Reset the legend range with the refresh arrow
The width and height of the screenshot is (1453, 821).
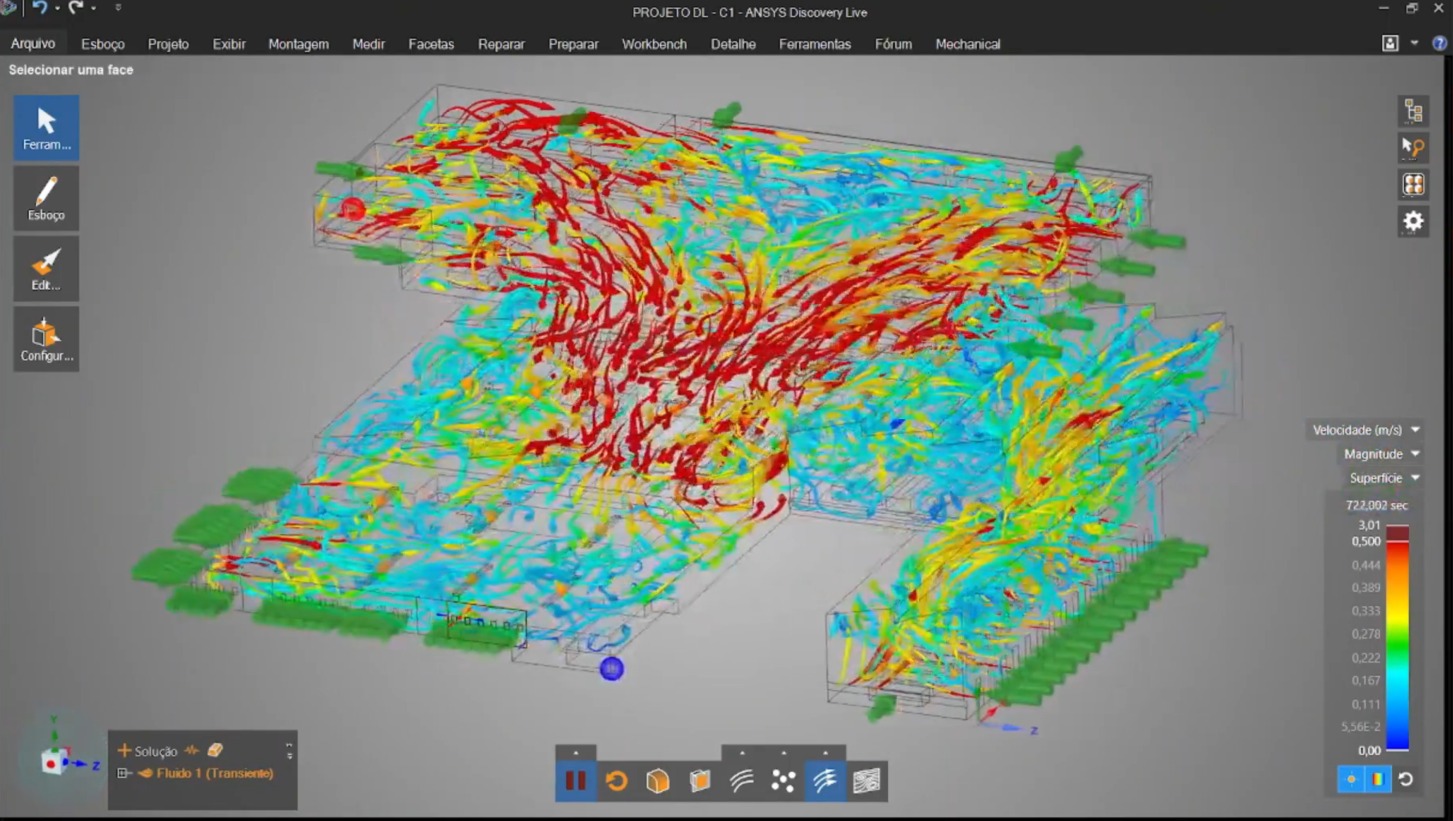point(1406,779)
